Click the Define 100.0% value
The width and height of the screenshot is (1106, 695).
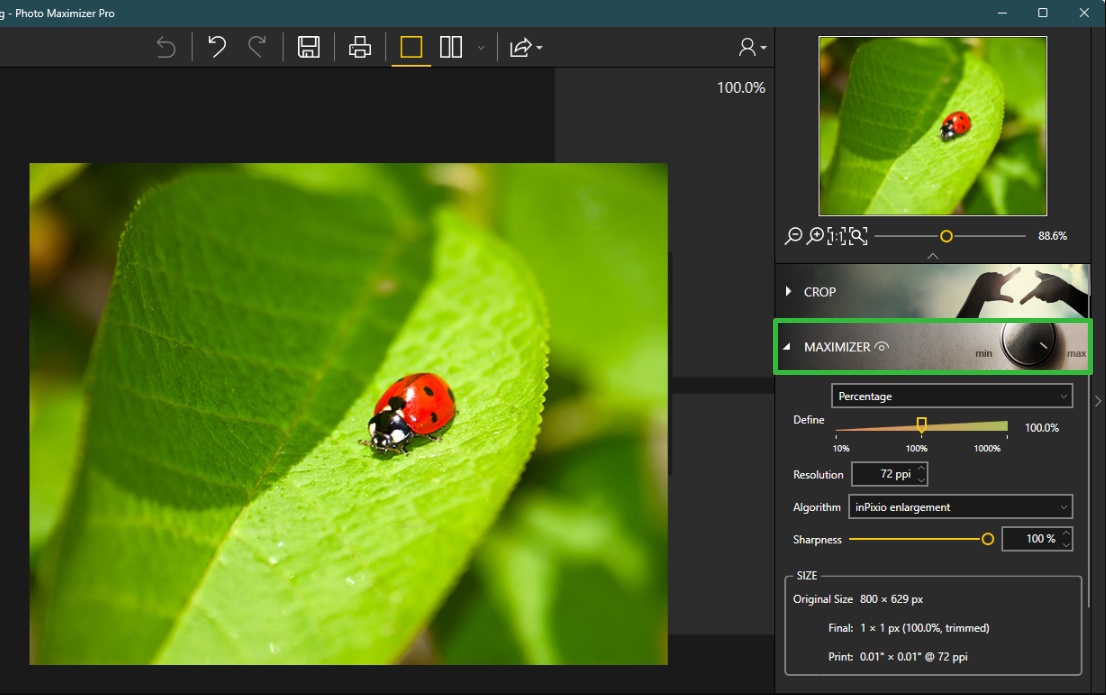tap(1042, 428)
